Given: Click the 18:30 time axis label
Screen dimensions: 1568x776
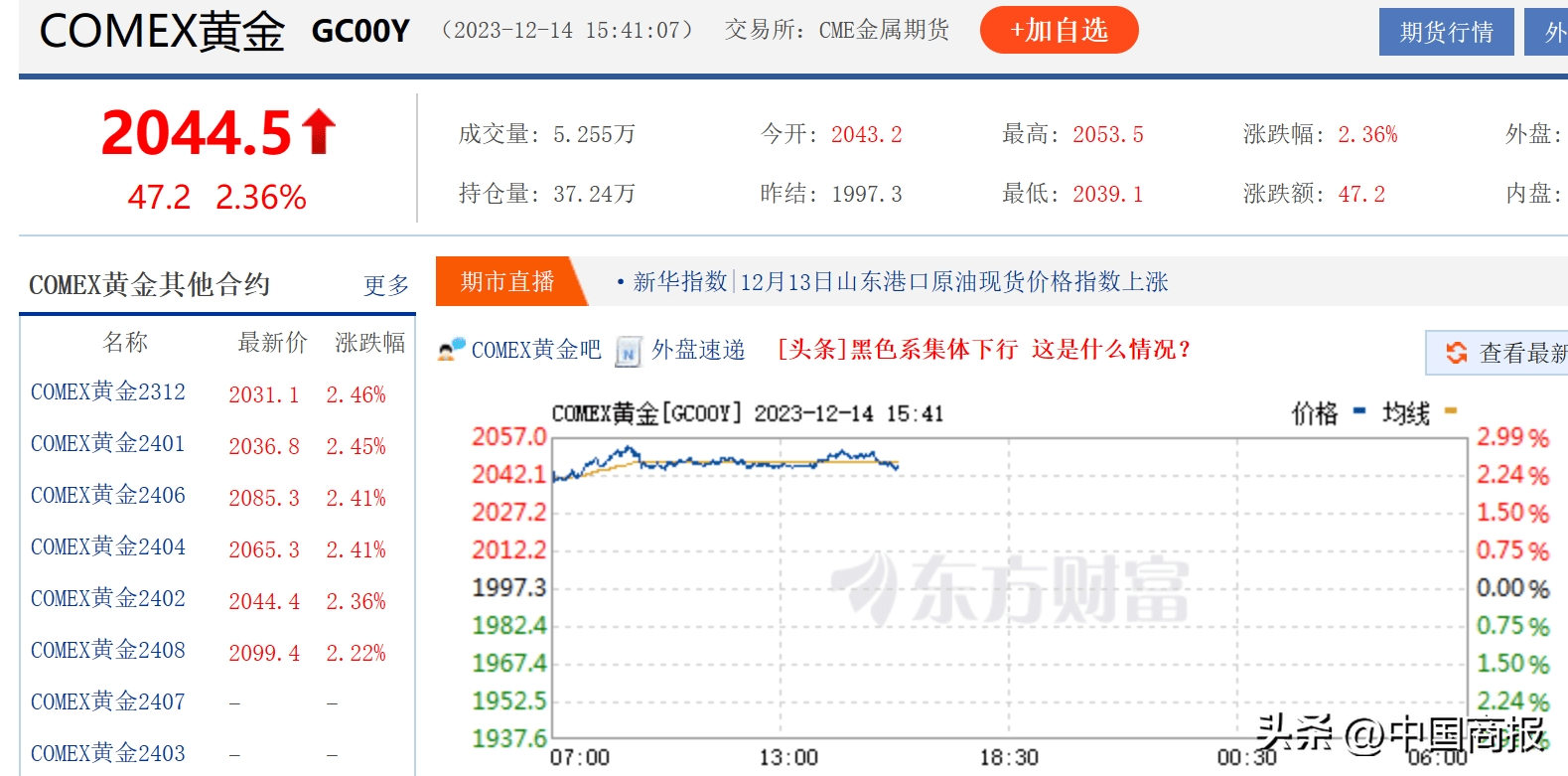Looking at the screenshot, I should (x=1009, y=758).
